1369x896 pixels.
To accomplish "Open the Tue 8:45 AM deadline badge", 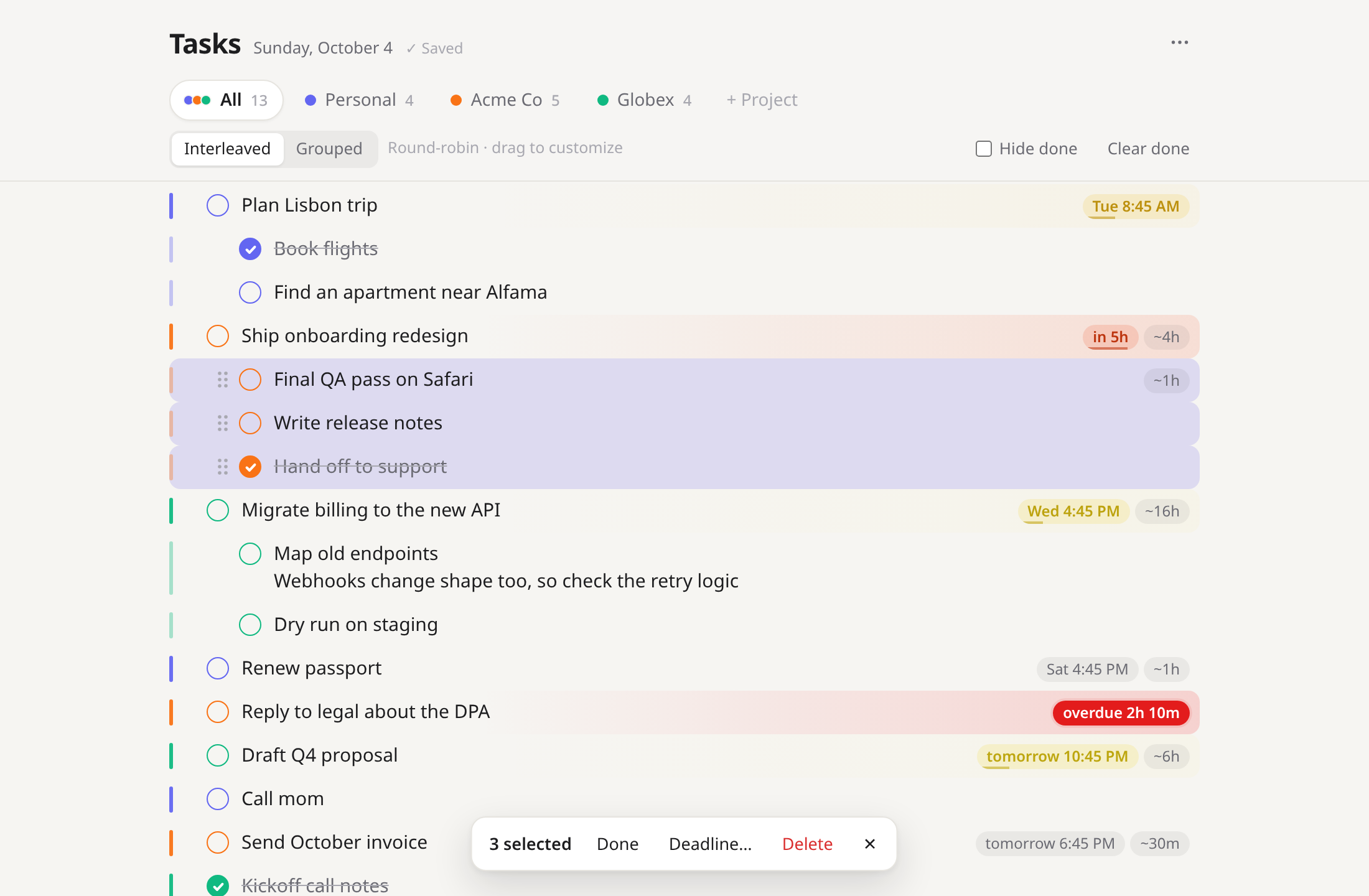I will pos(1136,207).
